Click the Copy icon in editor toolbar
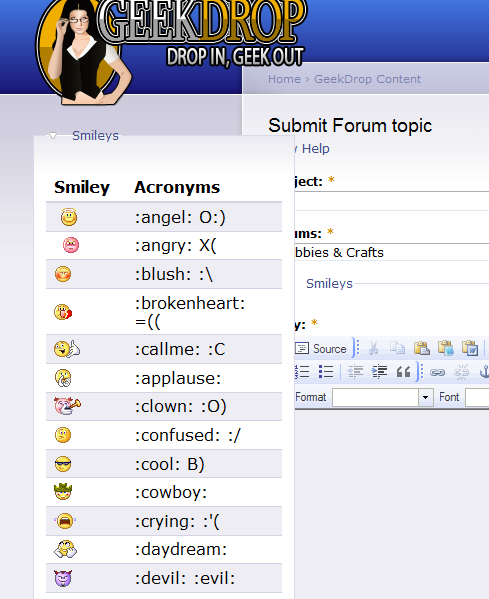Viewport: 489px width, 599px height. pyautogui.click(x=397, y=348)
